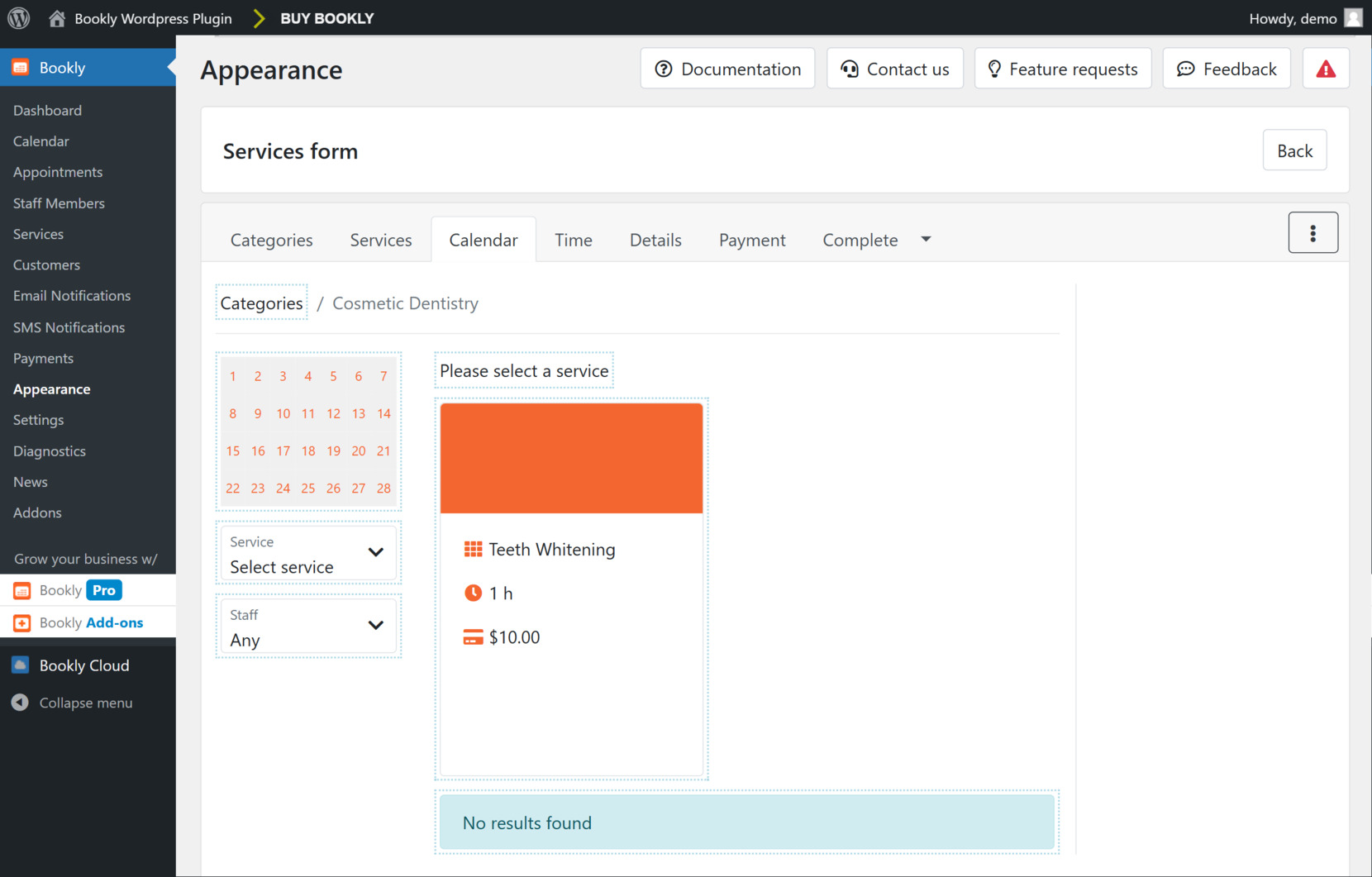Screen dimensions: 1372x877
Task: Open the three-dot options menu on the form
Action: 1313,232
